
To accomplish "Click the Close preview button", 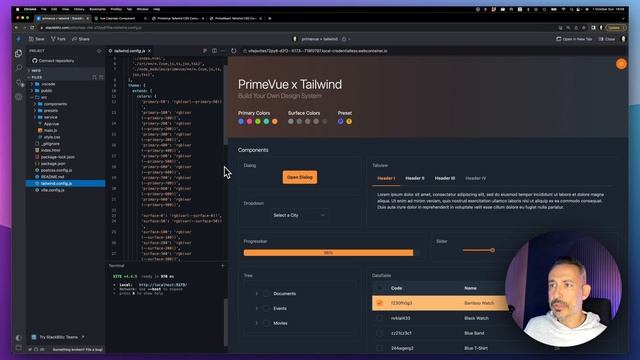I will (x=607, y=39).
